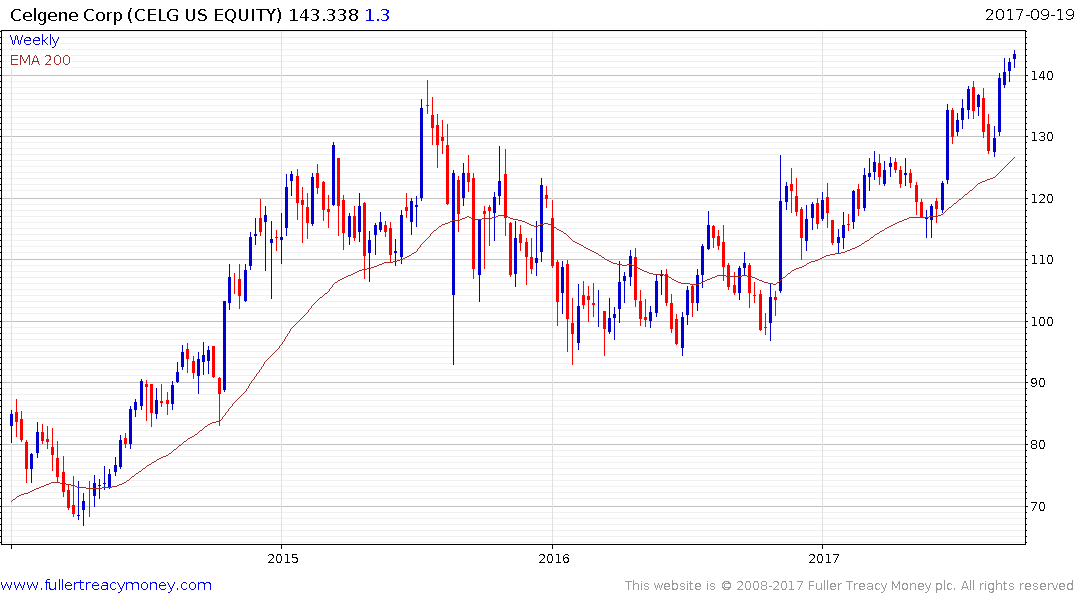Click the 110 price axis label
Viewport: 1075px width, 600px height.
(x=1042, y=260)
